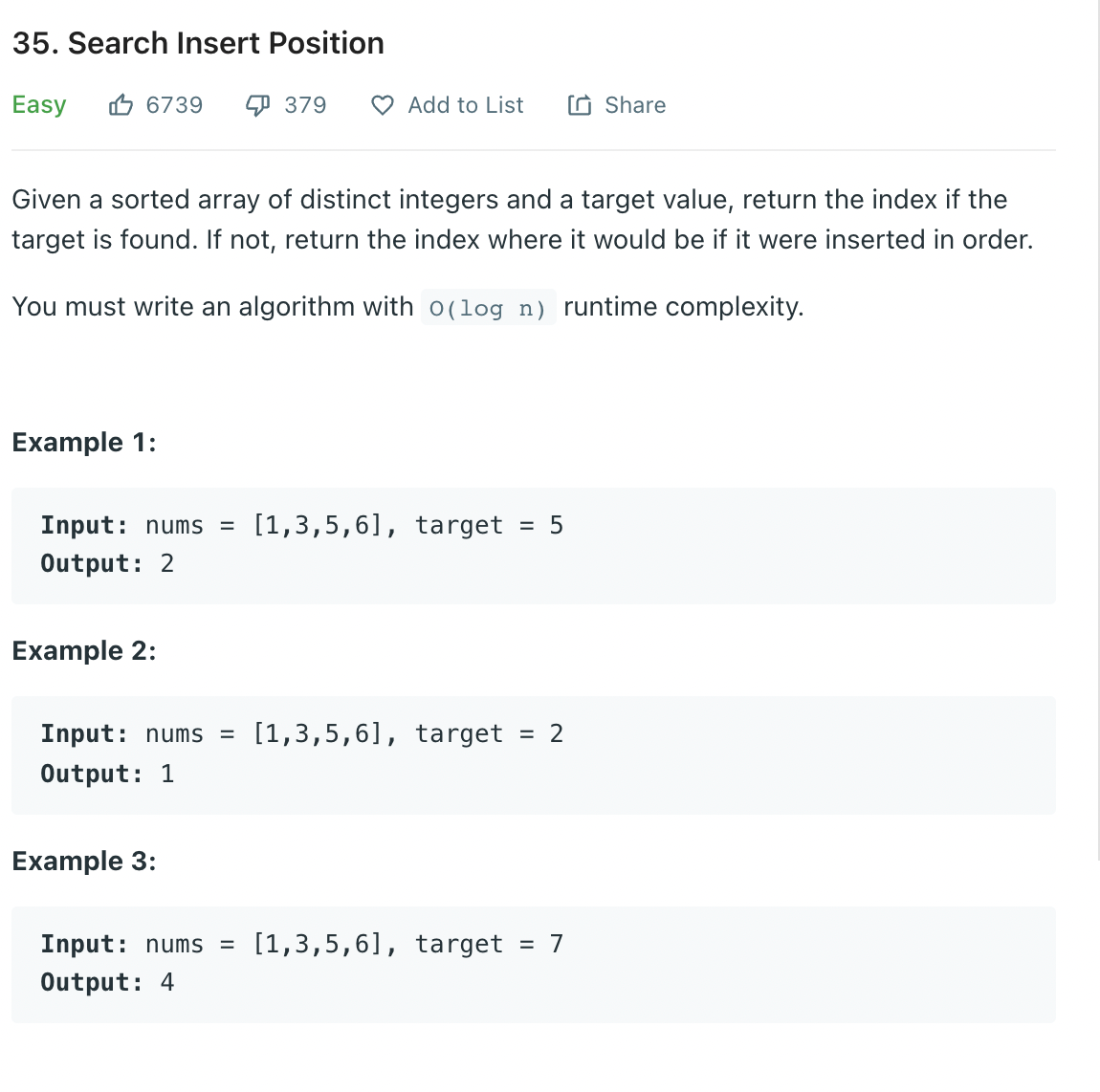
Task: Click the heart icon beside Add to List
Action: [x=382, y=105]
